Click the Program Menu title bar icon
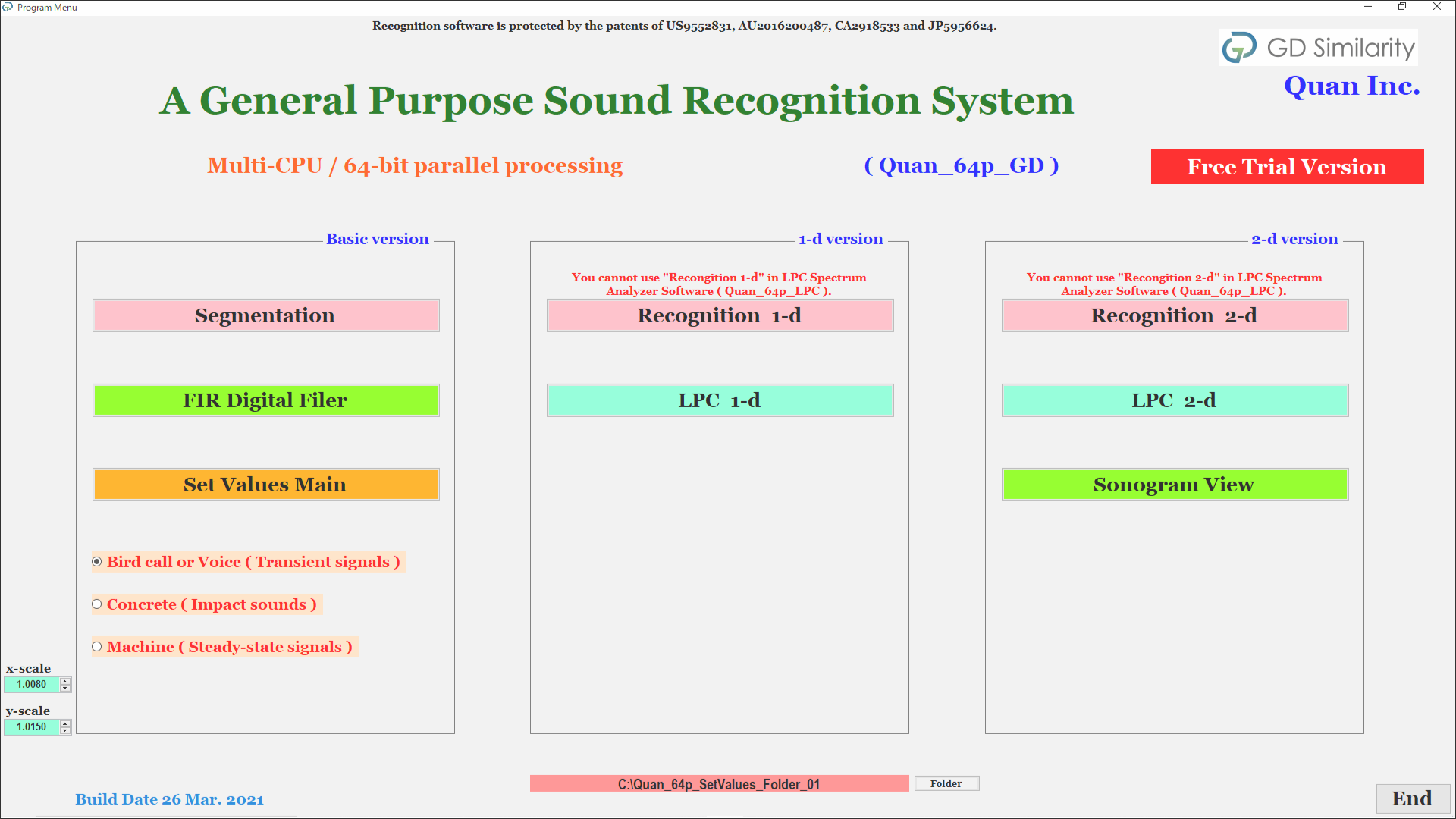 [x=8, y=7]
